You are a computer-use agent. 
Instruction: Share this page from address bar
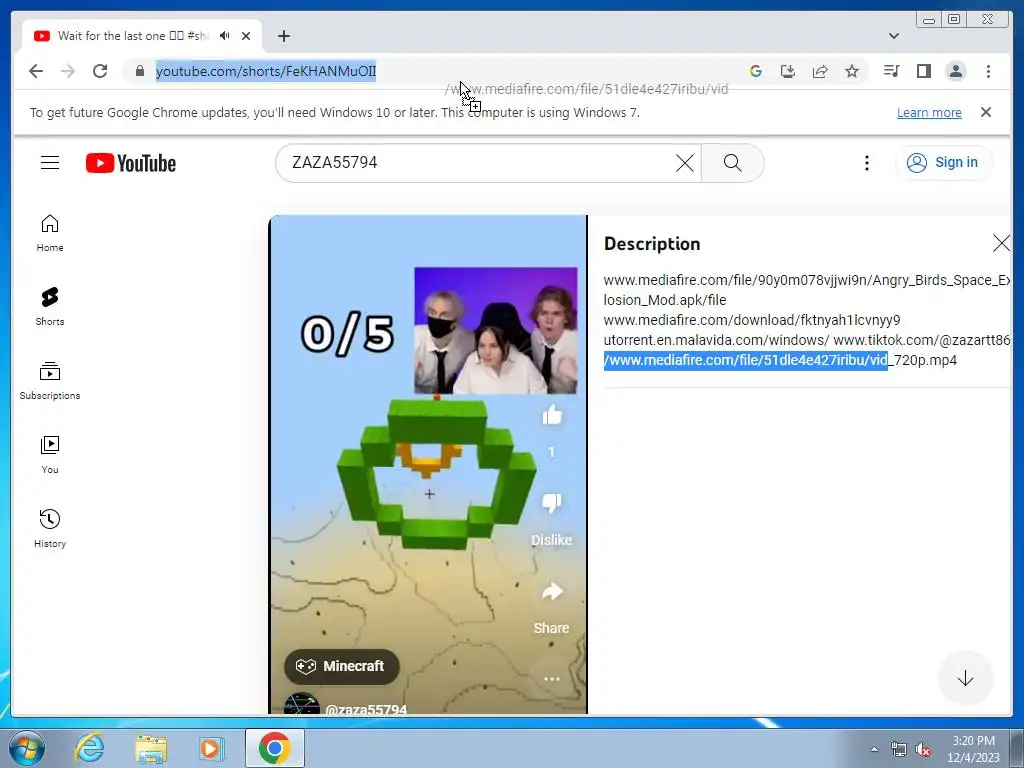pos(820,71)
